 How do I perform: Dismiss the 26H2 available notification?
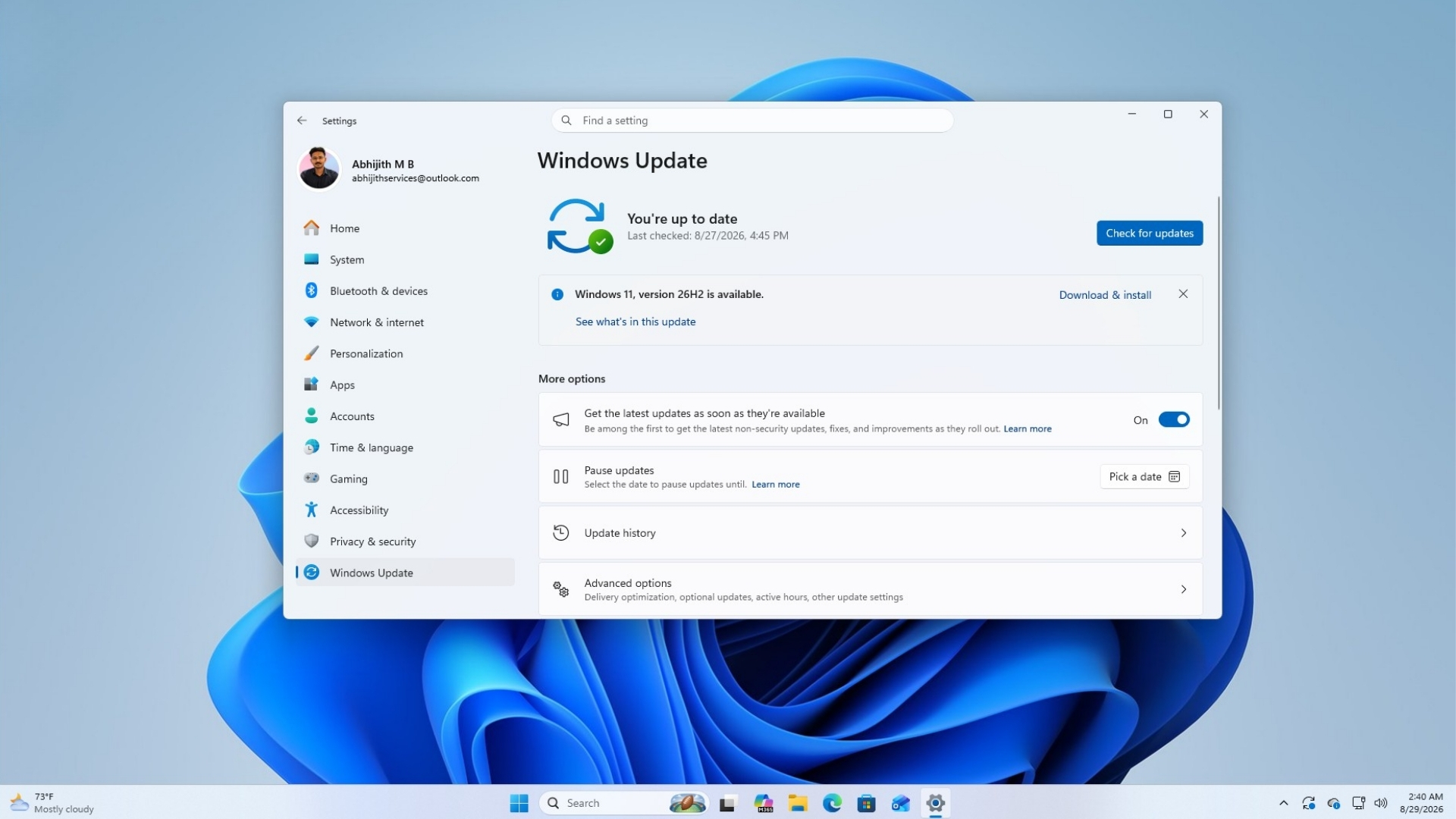(x=1183, y=294)
